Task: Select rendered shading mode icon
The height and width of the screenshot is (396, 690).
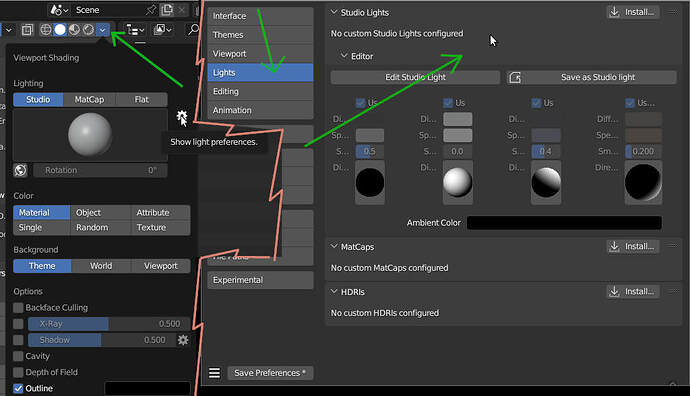Action: click(88, 29)
